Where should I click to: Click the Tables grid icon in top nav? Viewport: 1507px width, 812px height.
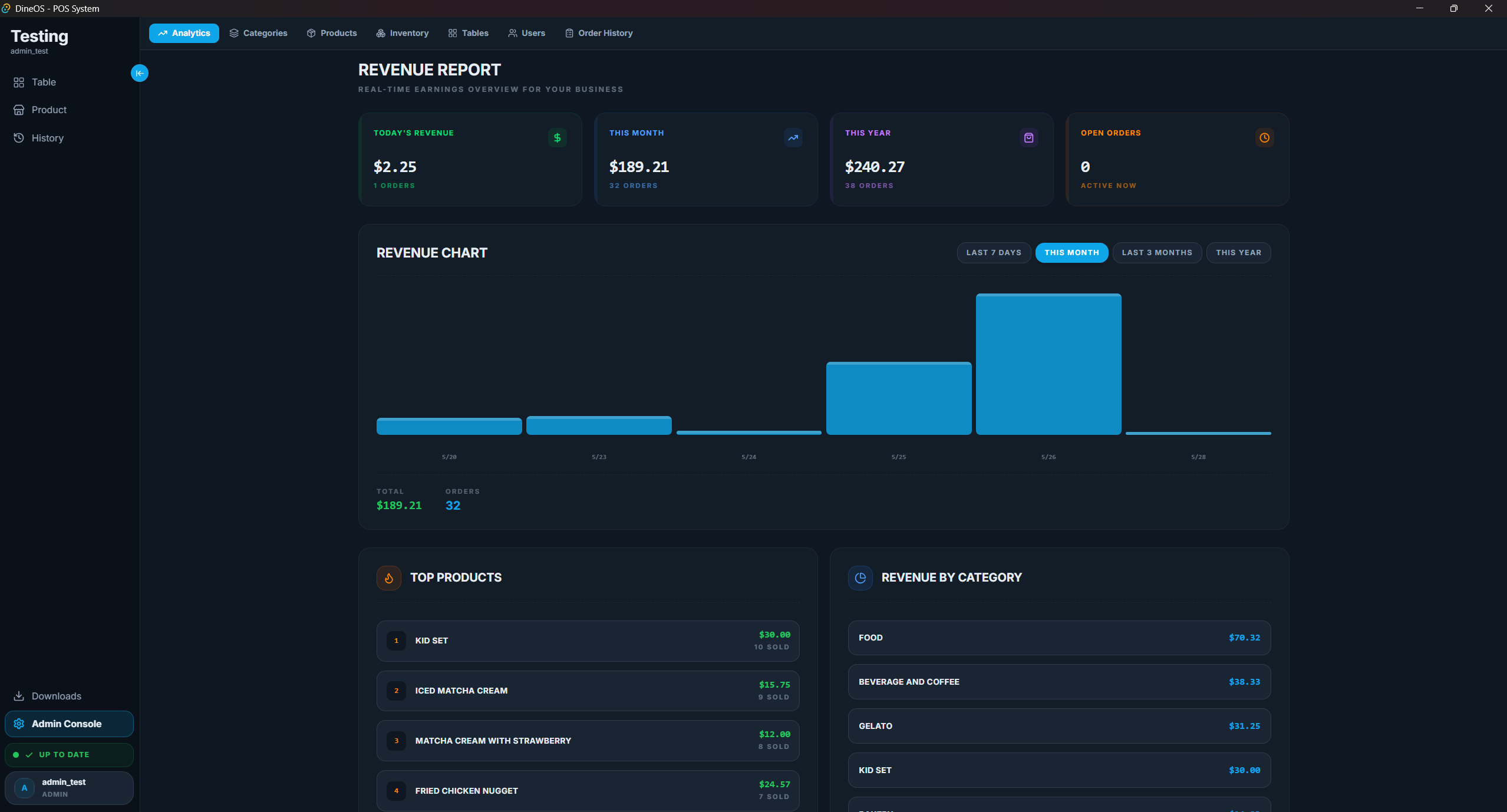[x=453, y=33]
